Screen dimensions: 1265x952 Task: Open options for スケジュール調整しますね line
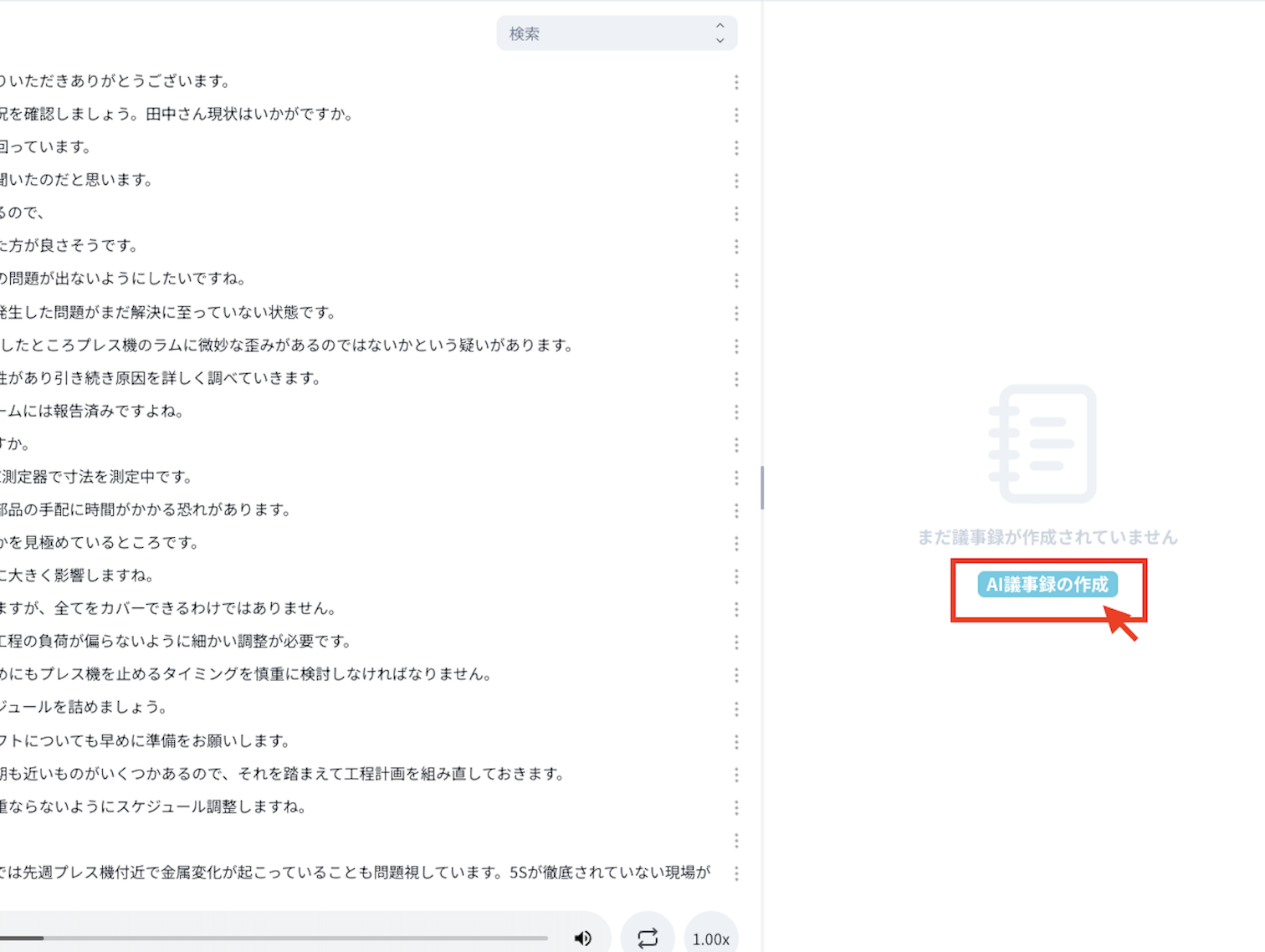pyautogui.click(x=736, y=807)
